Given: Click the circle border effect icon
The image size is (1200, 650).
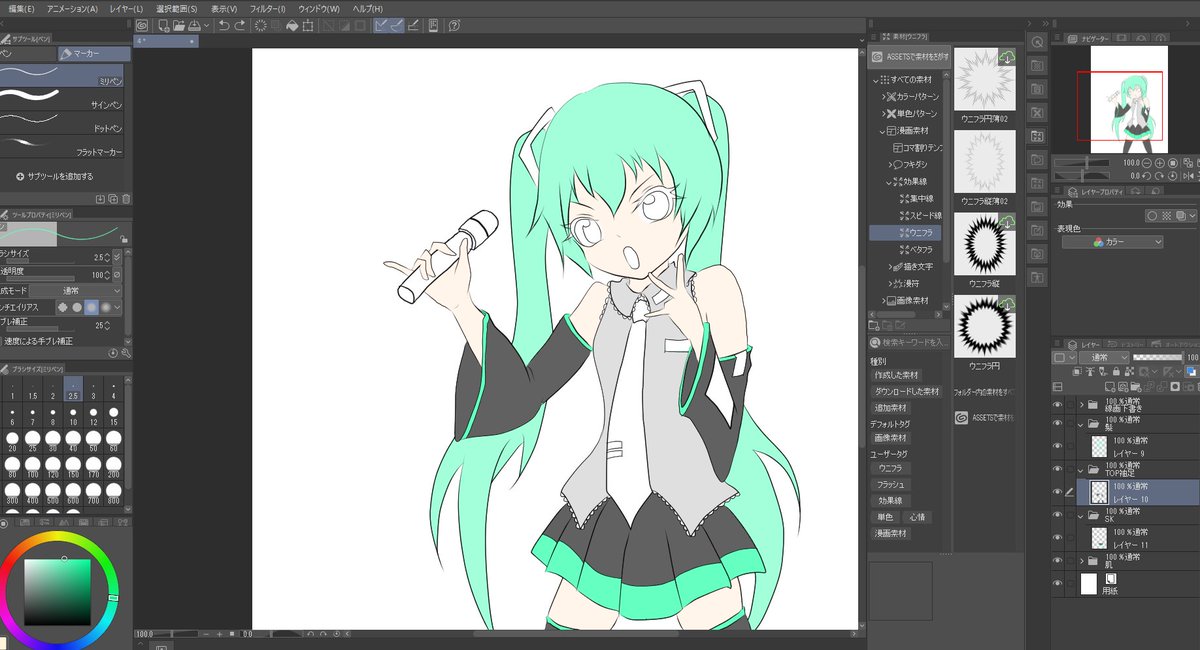Looking at the screenshot, I should point(1152,215).
